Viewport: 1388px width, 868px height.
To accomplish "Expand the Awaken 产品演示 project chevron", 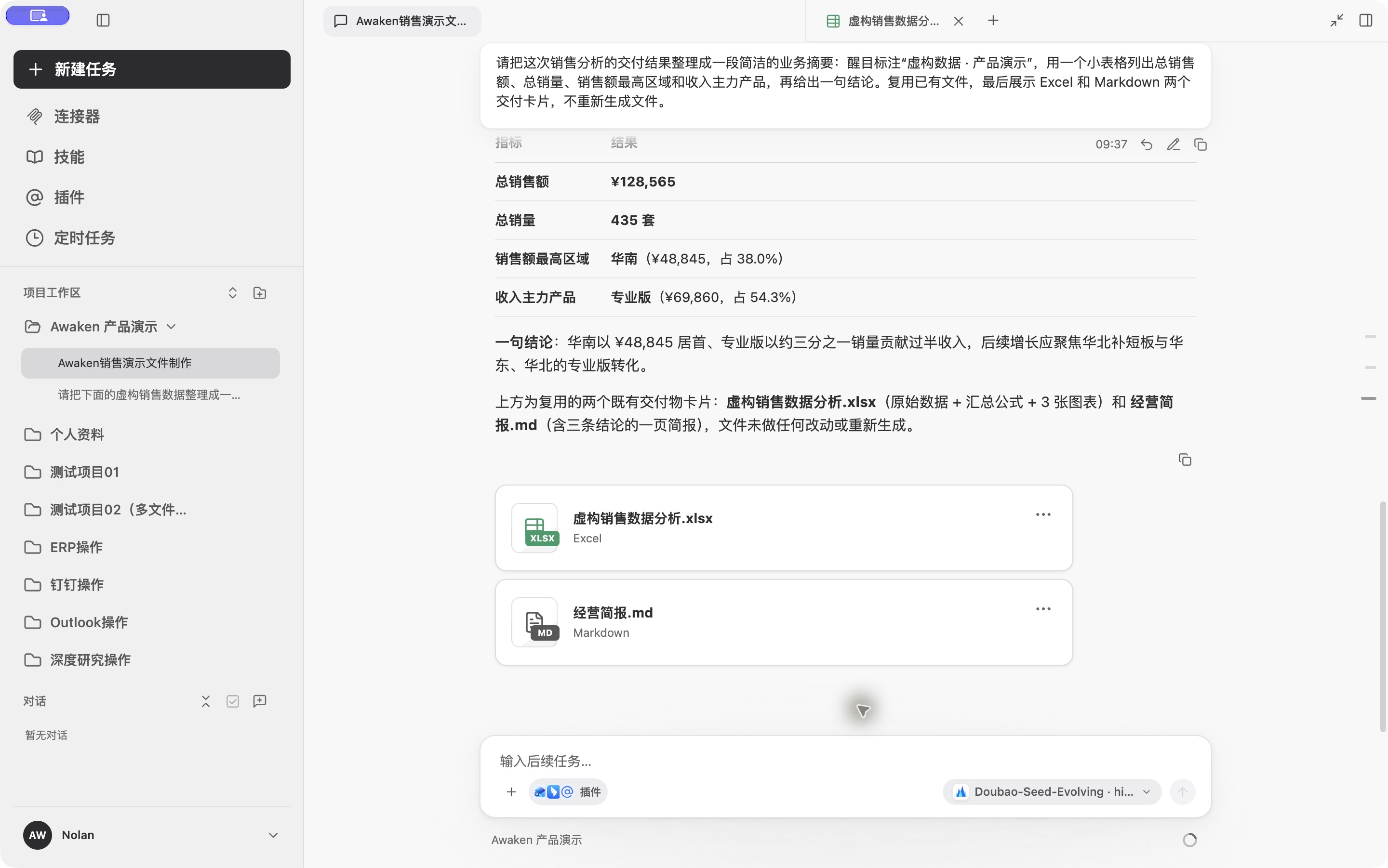I will pos(171,327).
